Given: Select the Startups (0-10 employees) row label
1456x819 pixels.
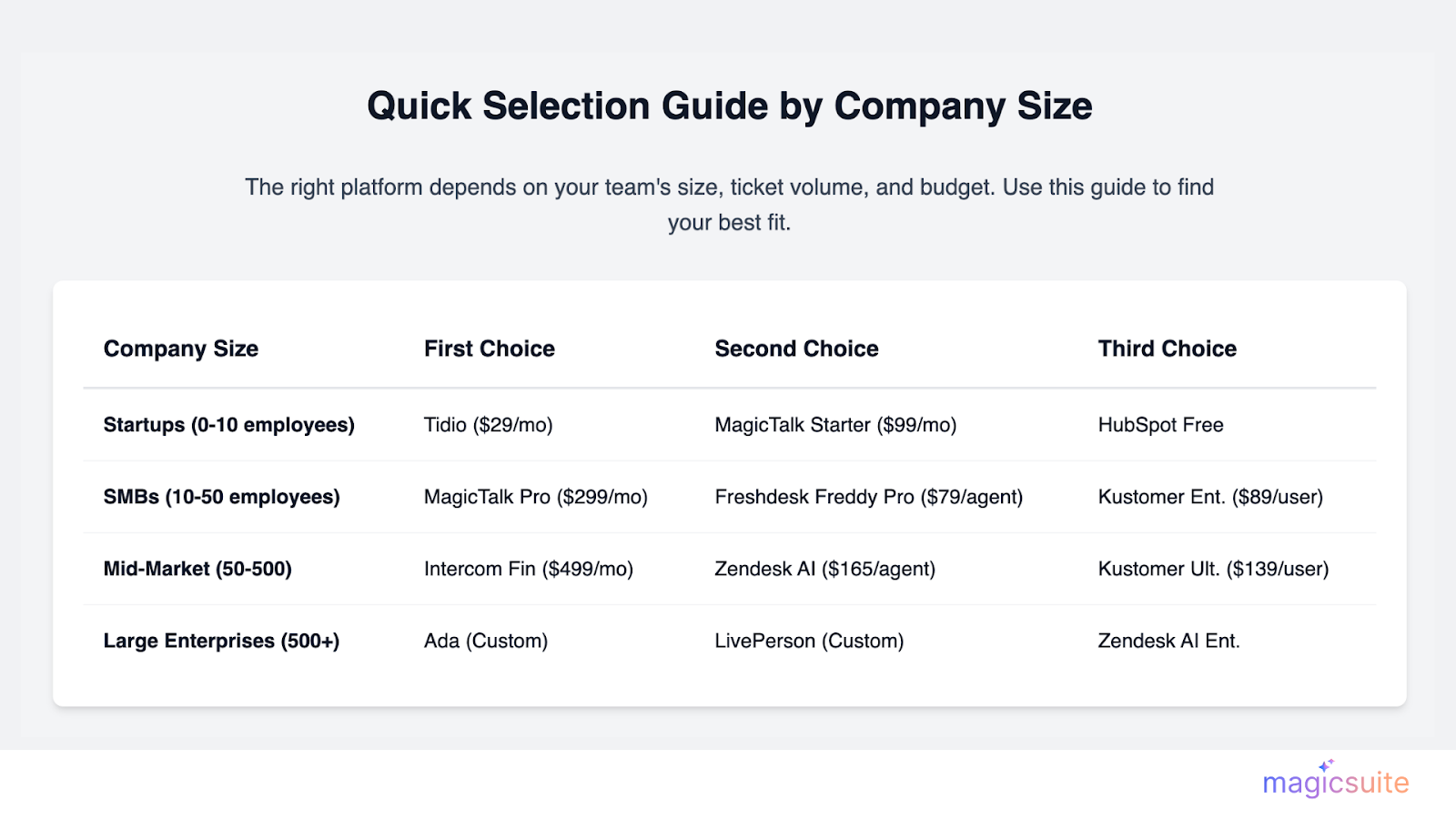Looking at the screenshot, I should tap(228, 425).
